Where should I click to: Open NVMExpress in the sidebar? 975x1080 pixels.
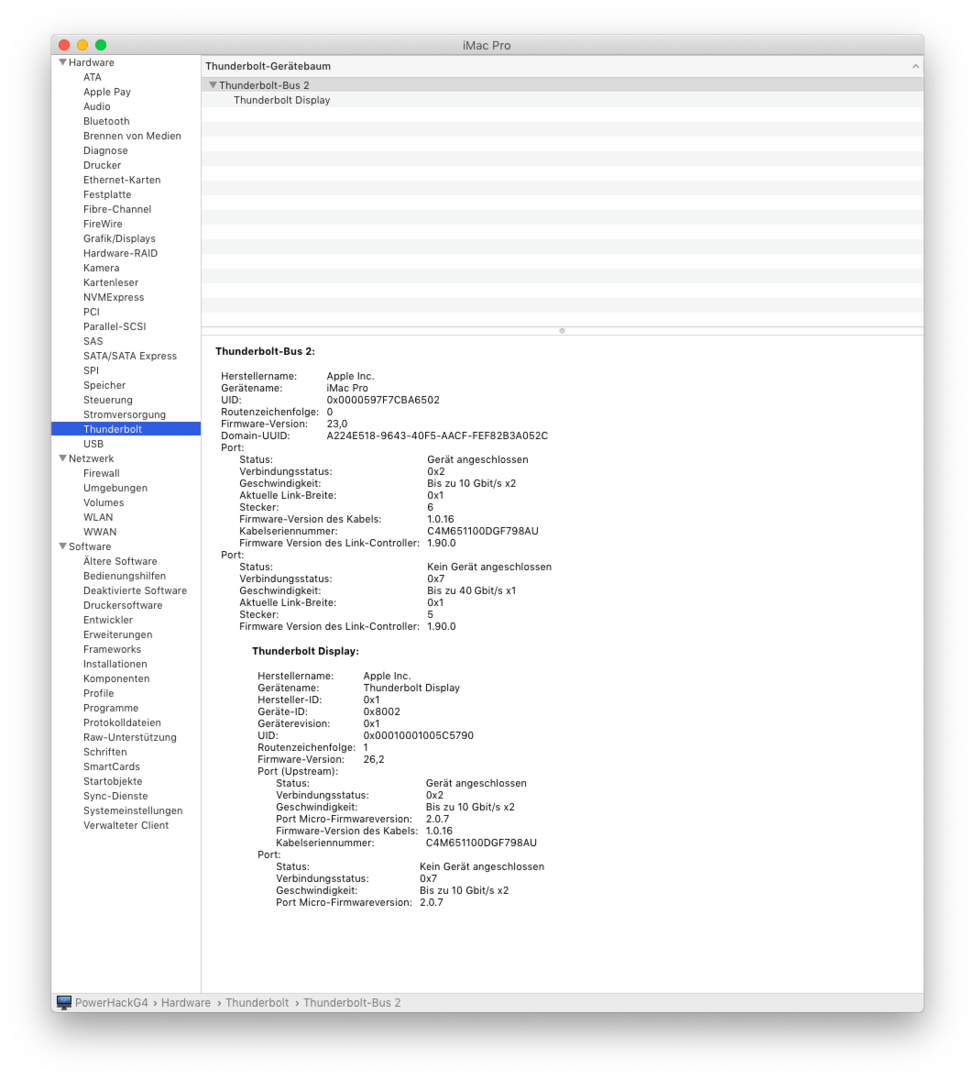click(x=114, y=297)
